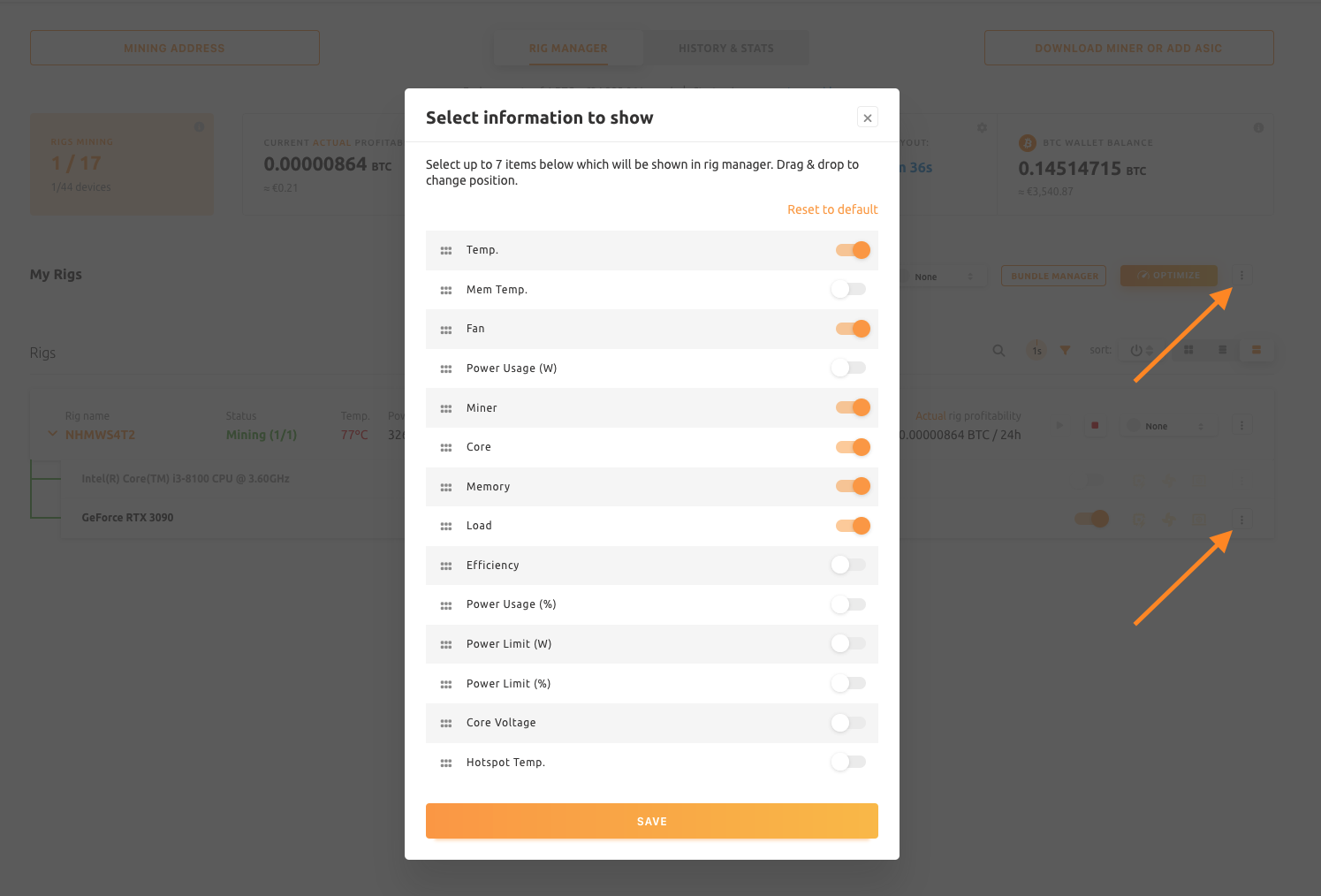Image resolution: width=1321 pixels, height=896 pixels.
Task: Save the selected information items
Action: tap(651, 821)
